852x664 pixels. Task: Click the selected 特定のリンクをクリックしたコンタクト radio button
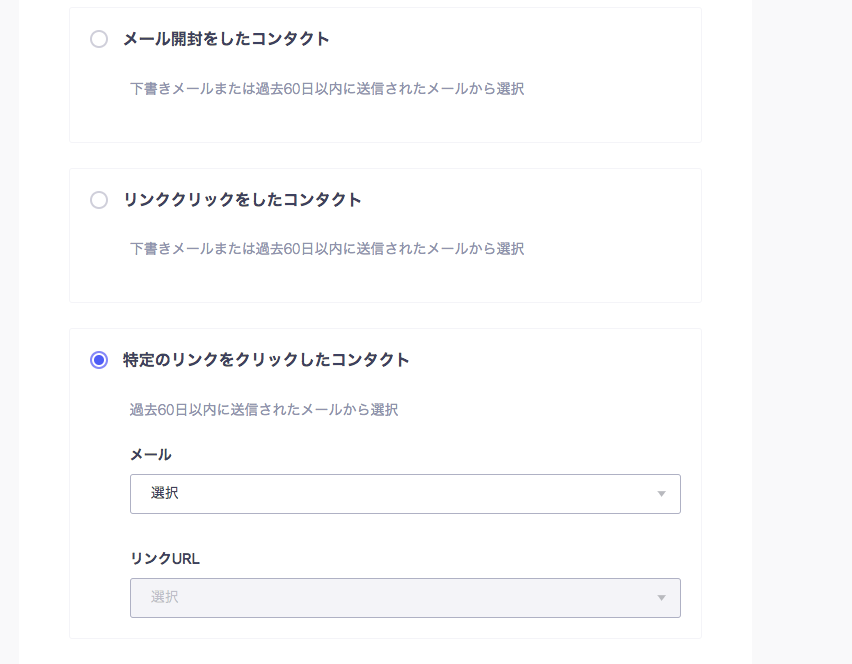[x=99, y=360]
